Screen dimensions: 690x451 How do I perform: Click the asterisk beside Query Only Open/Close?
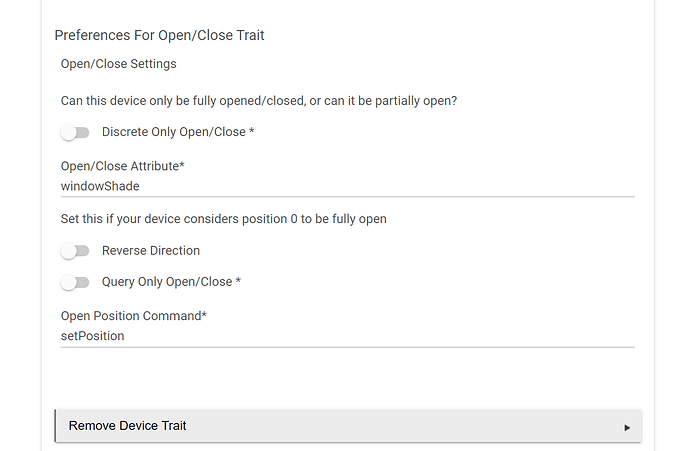[x=238, y=281]
